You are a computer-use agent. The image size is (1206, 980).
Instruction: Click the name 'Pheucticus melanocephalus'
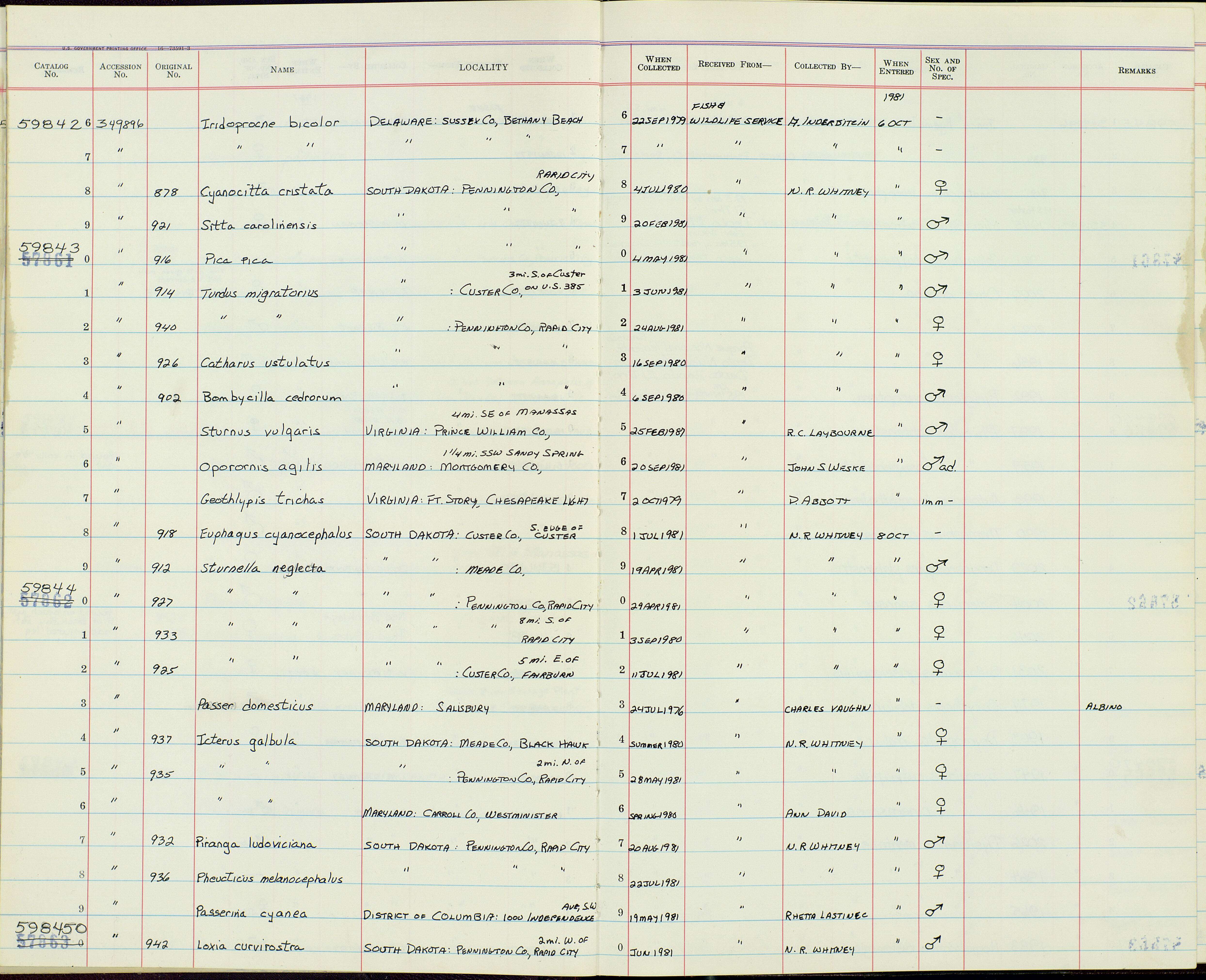pos(269,878)
